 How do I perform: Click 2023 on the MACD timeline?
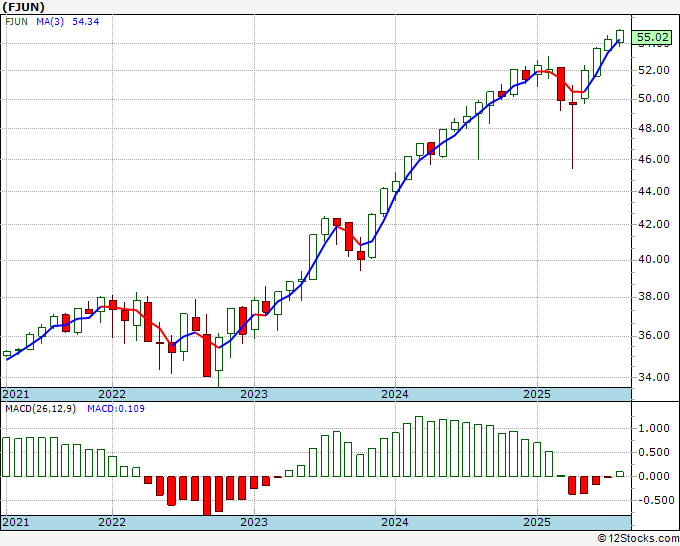(x=254, y=522)
